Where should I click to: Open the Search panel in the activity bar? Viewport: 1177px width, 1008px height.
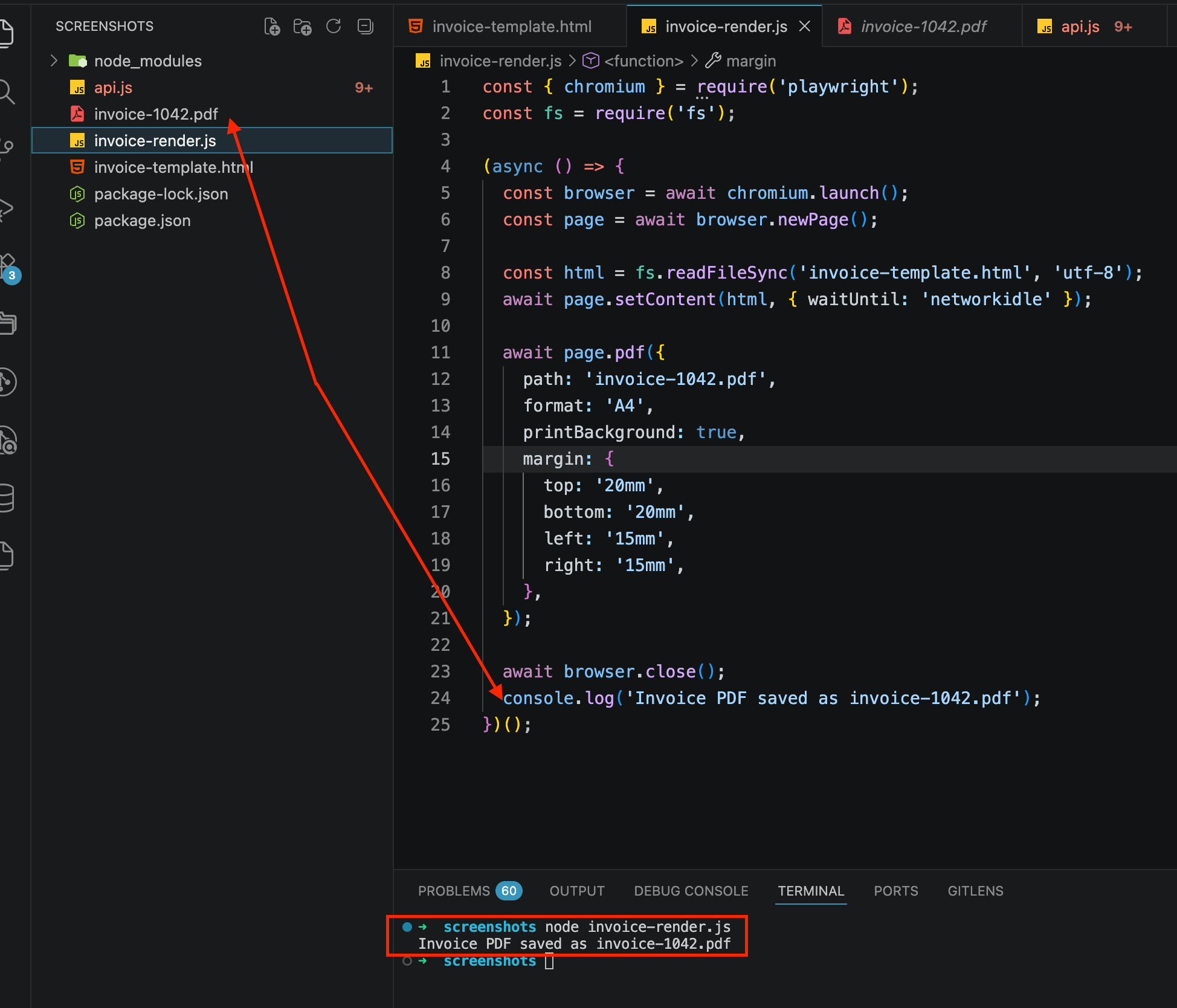[x=9, y=92]
